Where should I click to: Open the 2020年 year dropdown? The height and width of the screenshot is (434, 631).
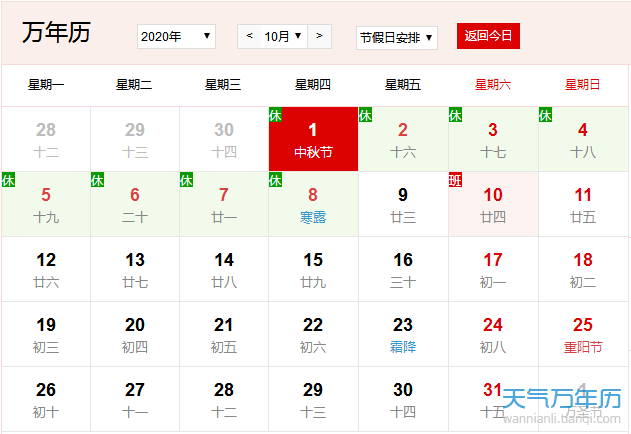pyautogui.click(x=176, y=37)
